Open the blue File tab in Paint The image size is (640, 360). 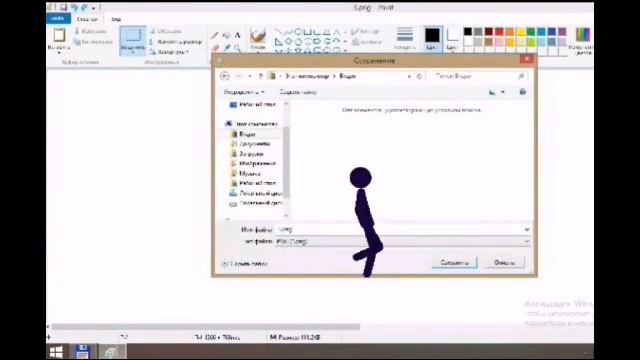click(x=58, y=19)
